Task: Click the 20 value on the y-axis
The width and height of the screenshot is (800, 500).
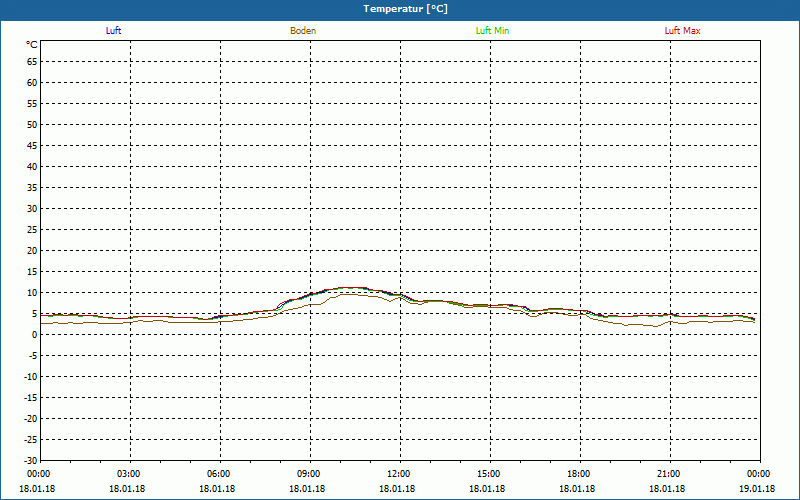Action: [x=32, y=251]
